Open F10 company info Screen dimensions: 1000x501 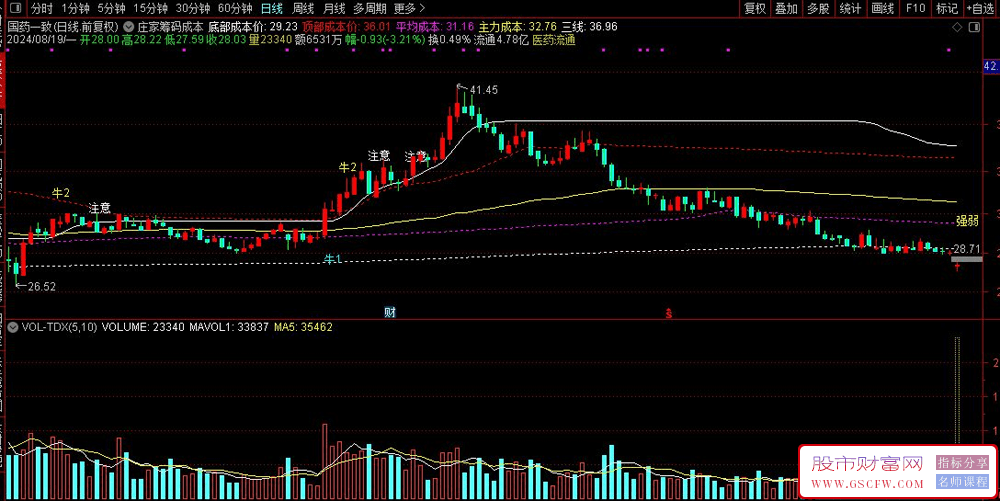pos(915,8)
